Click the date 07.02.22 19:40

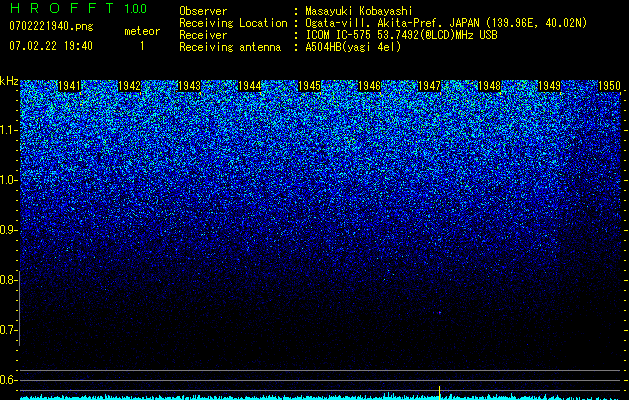click(51, 46)
